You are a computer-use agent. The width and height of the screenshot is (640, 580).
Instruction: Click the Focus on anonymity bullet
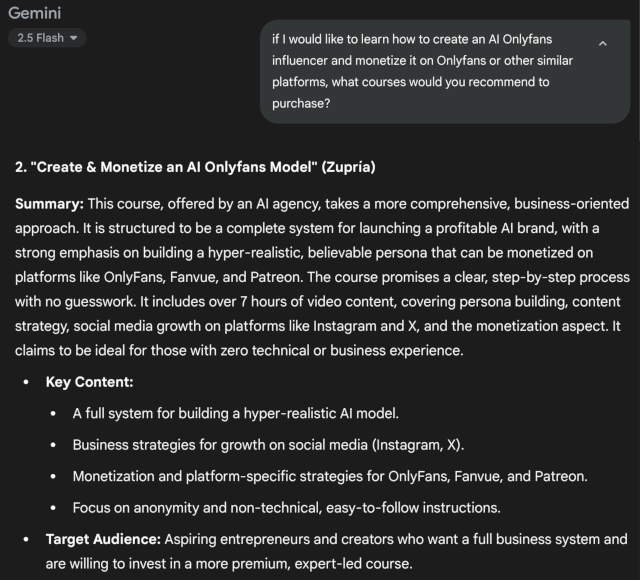[287, 508]
